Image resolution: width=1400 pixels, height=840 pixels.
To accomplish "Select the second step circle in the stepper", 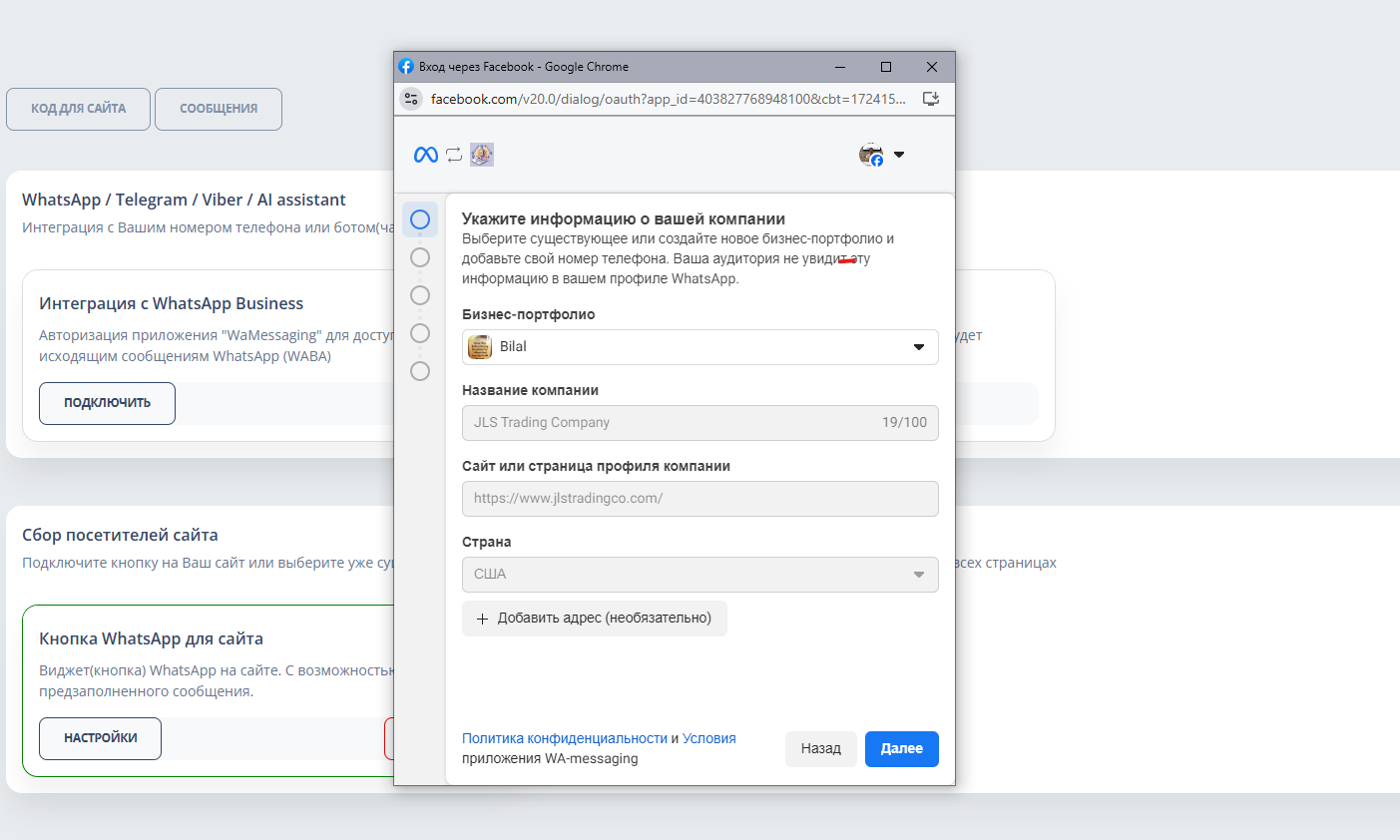I will [420, 257].
